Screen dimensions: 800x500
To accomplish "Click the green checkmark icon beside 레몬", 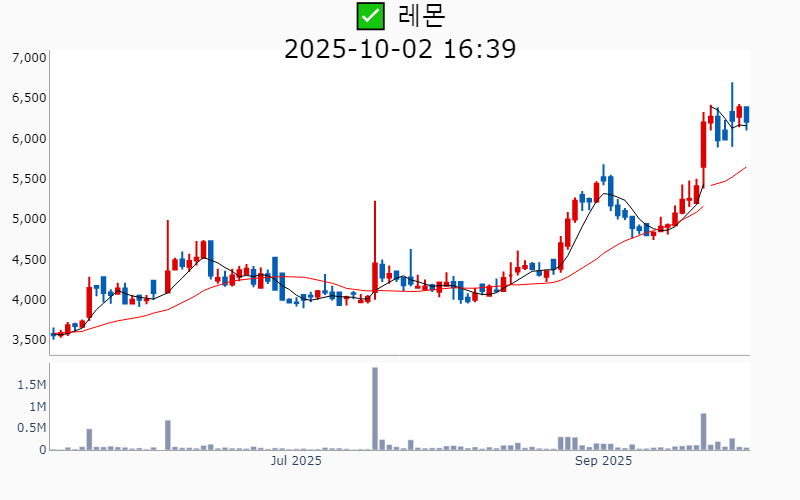I will [370, 15].
